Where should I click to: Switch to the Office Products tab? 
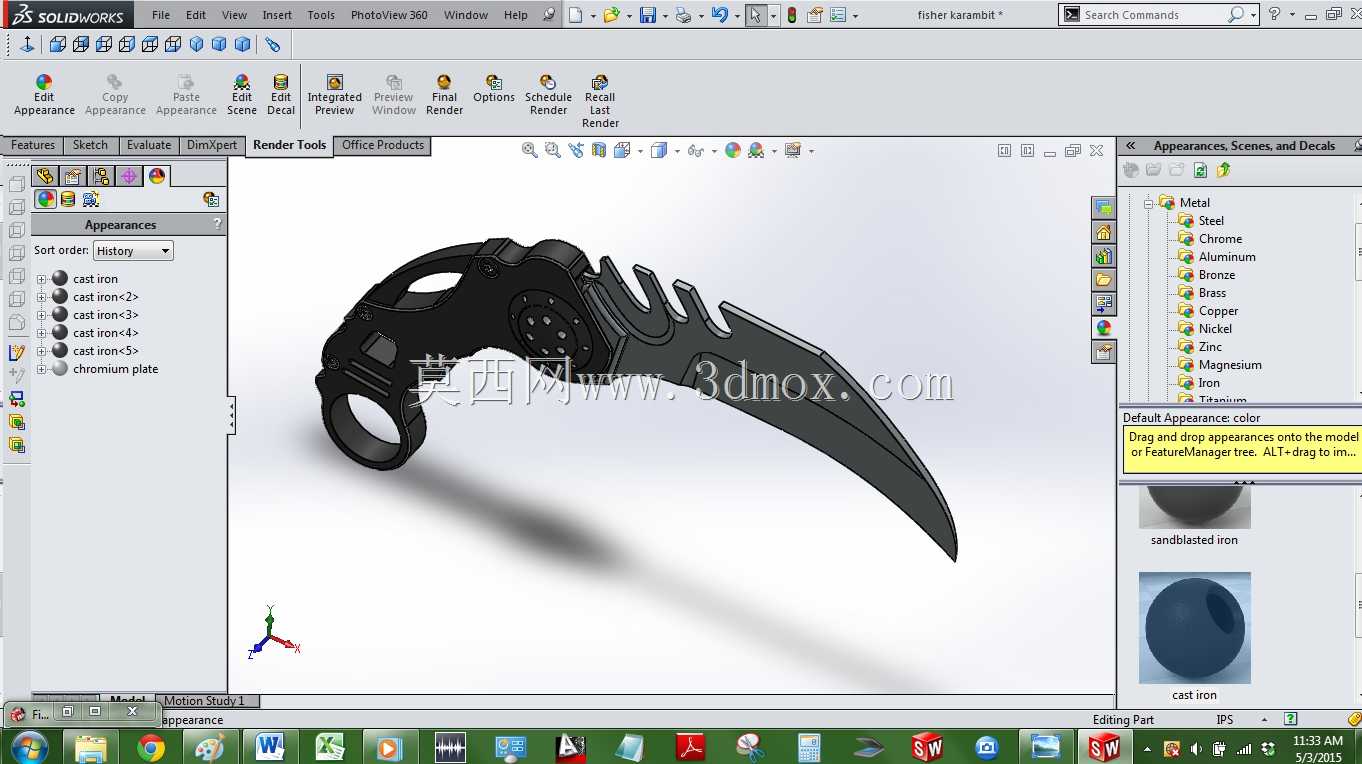pos(383,145)
